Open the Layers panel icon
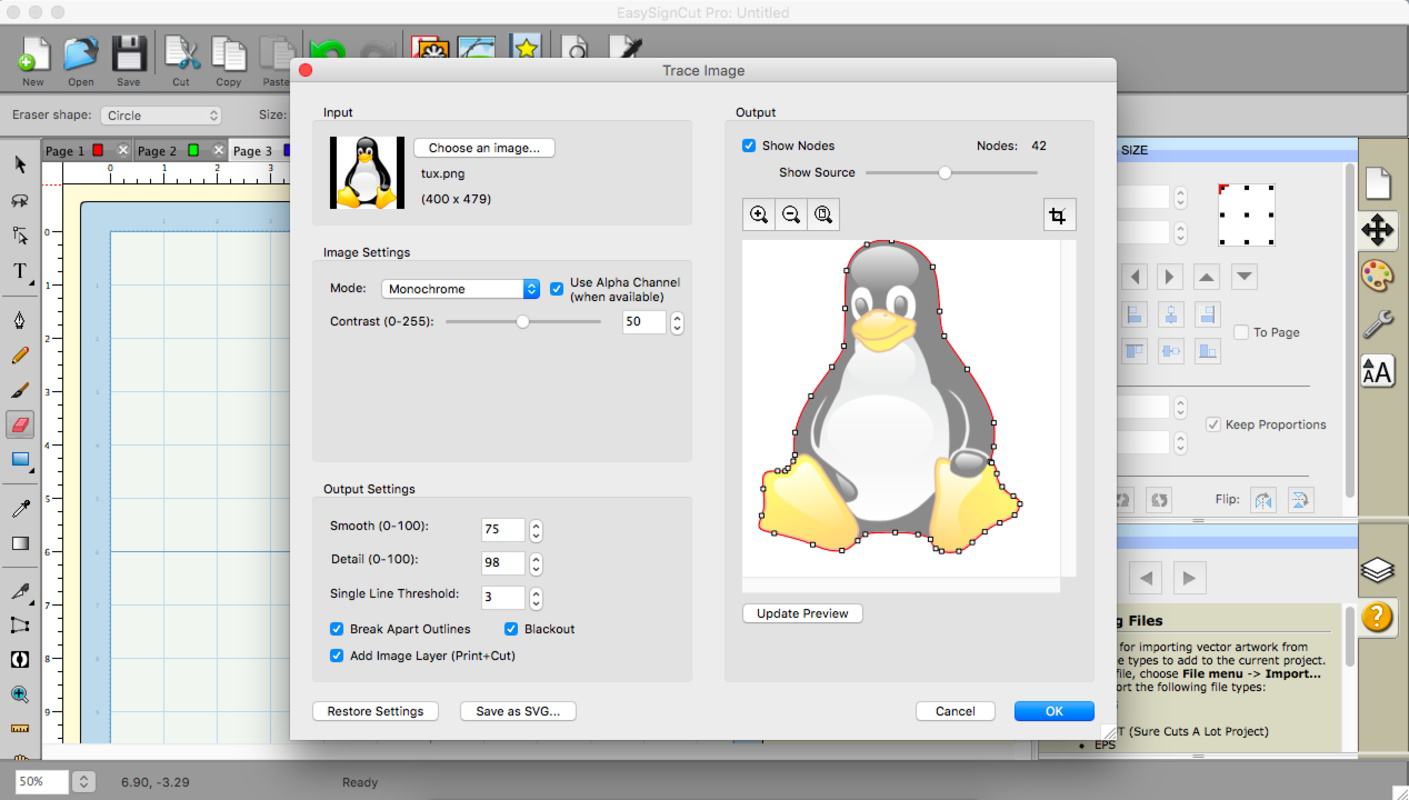Viewport: 1409px width, 800px height. [1378, 570]
